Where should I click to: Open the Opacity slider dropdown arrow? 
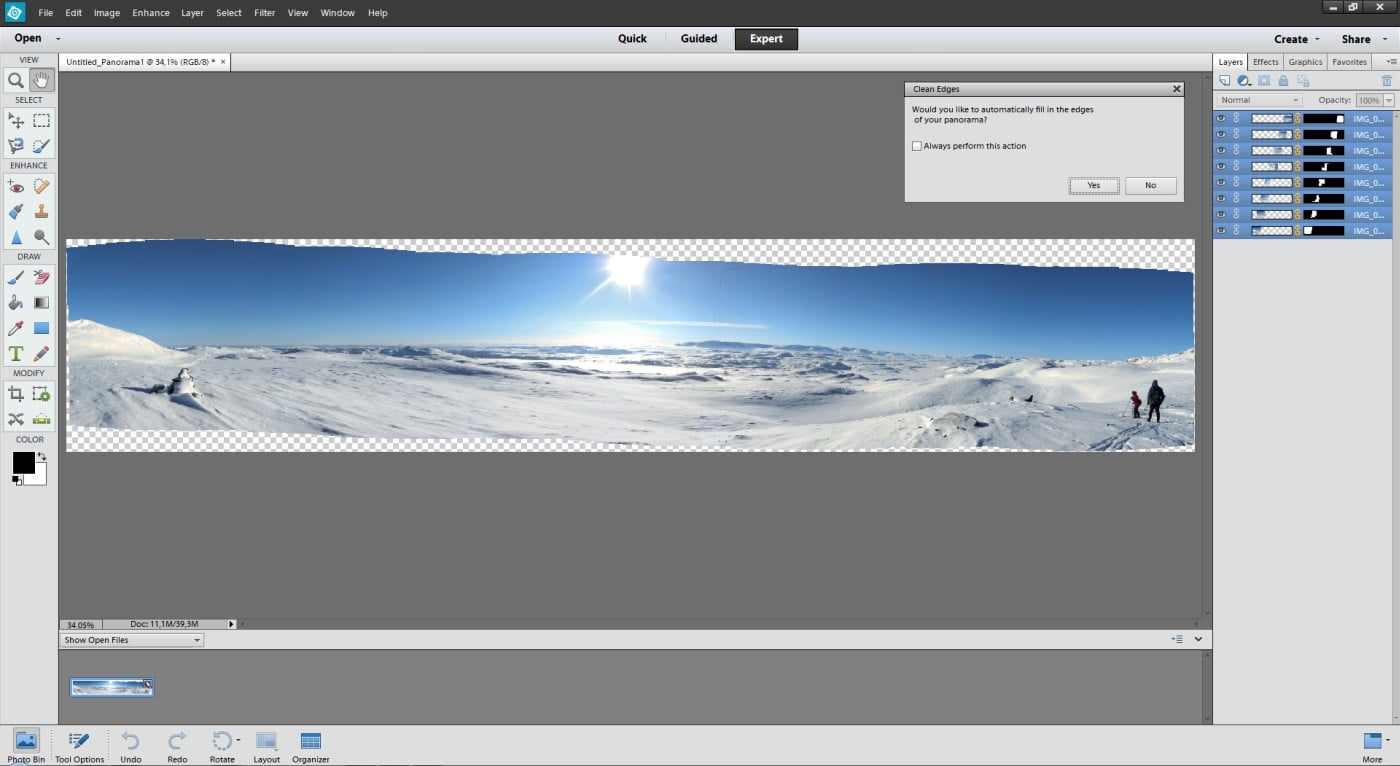click(x=1389, y=101)
